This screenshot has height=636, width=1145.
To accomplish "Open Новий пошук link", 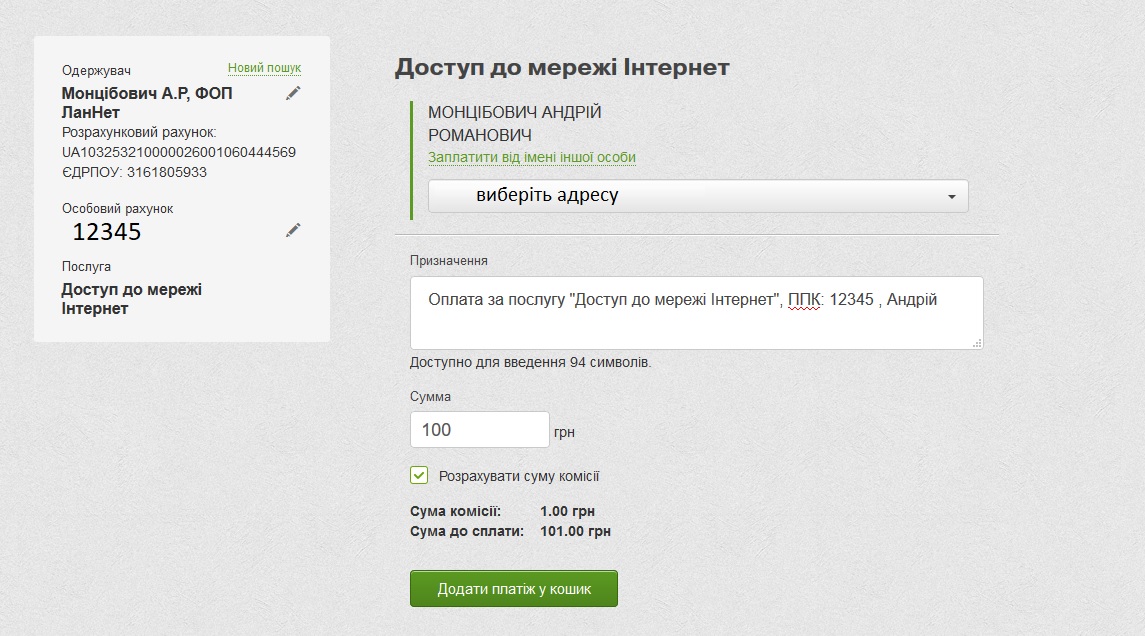I will point(264,68).
